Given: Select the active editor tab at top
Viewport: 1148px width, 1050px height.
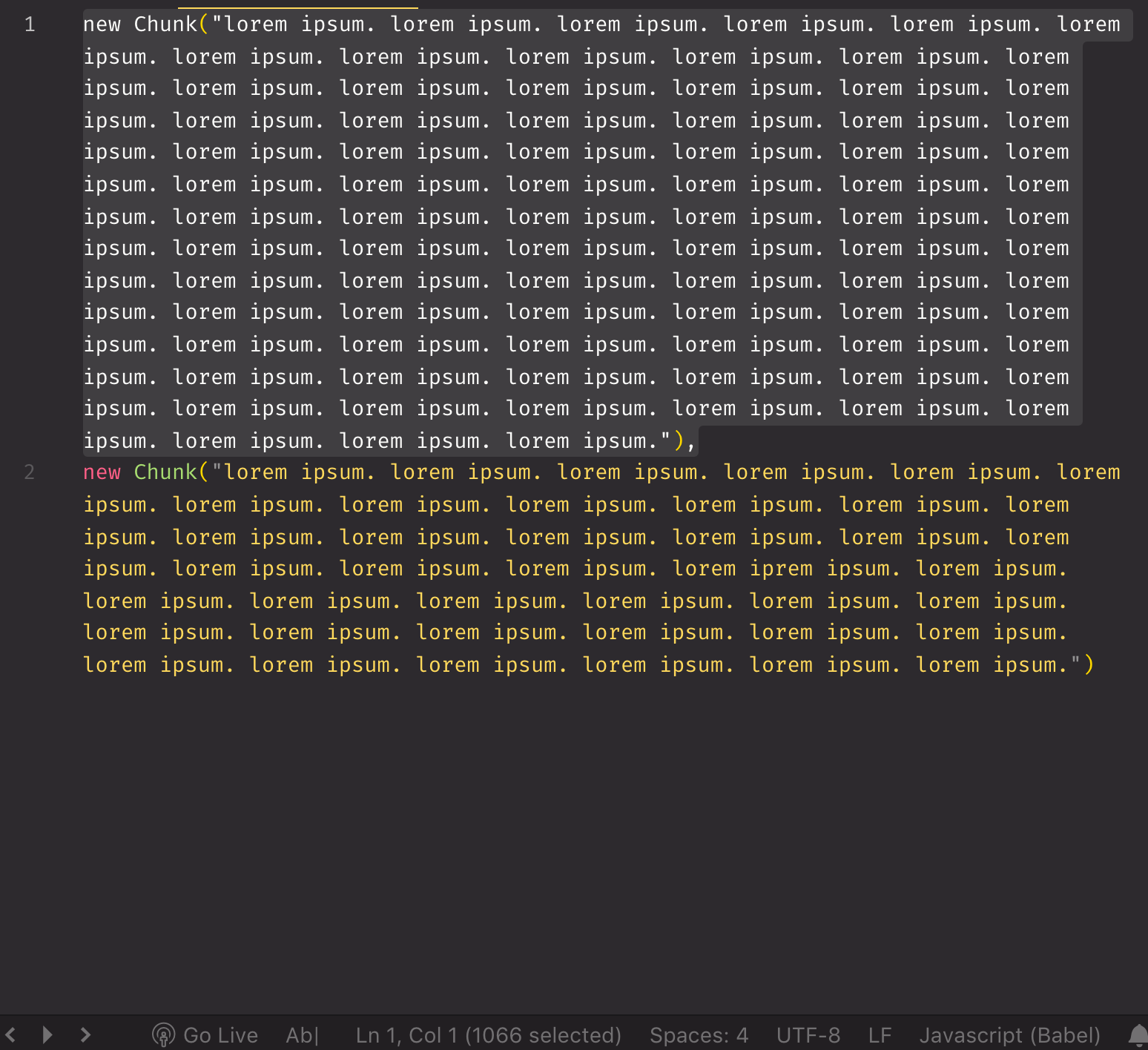Looking at the screenshot, I should coord(297,4).
